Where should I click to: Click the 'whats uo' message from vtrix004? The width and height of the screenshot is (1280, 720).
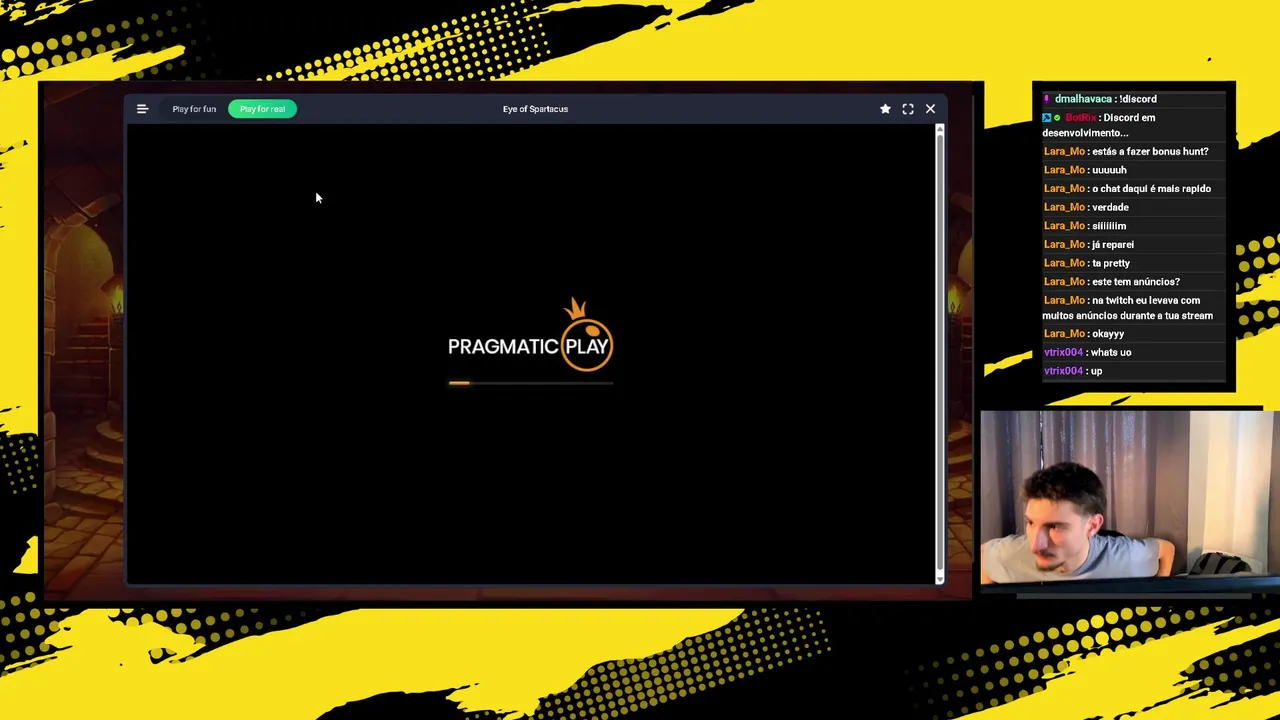1111,352
